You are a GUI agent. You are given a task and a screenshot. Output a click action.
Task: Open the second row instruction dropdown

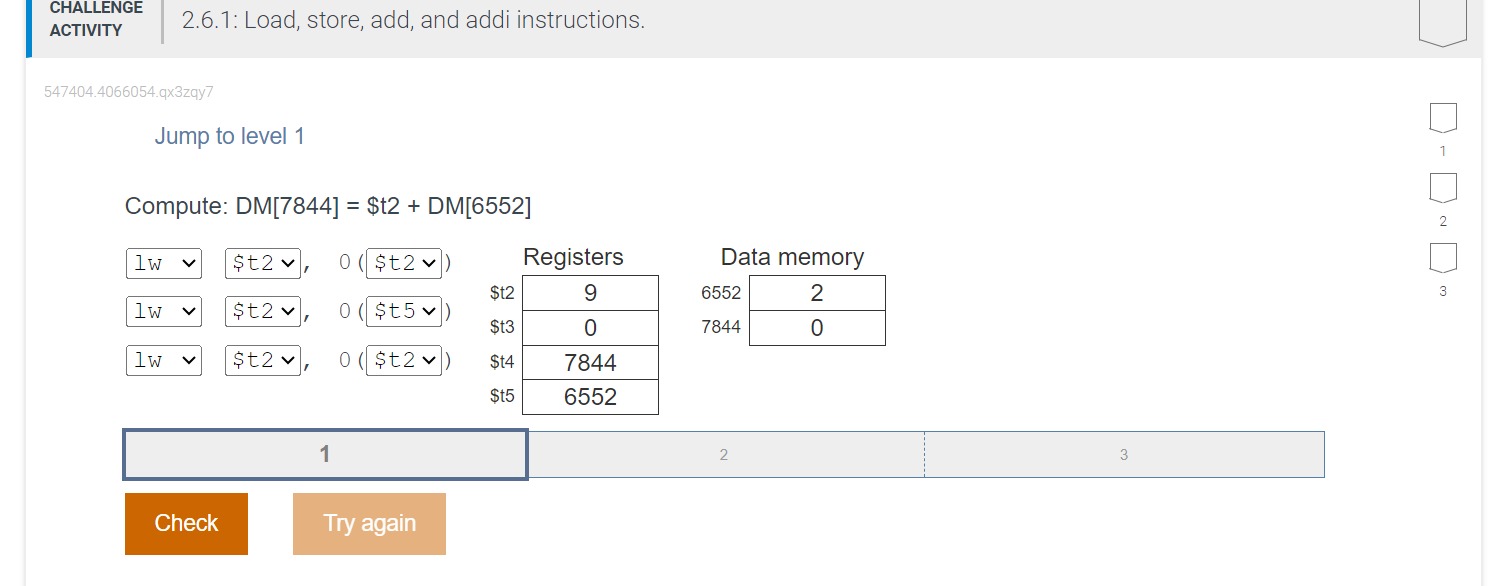[x=163, y=311]
